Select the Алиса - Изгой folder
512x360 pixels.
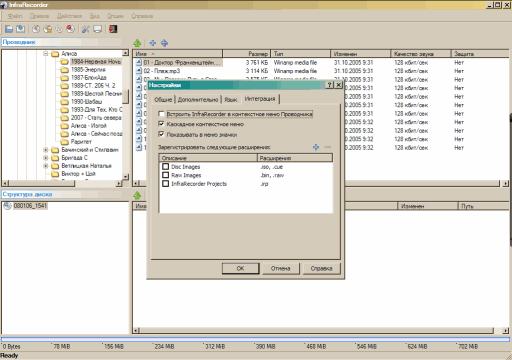[89, 126]
